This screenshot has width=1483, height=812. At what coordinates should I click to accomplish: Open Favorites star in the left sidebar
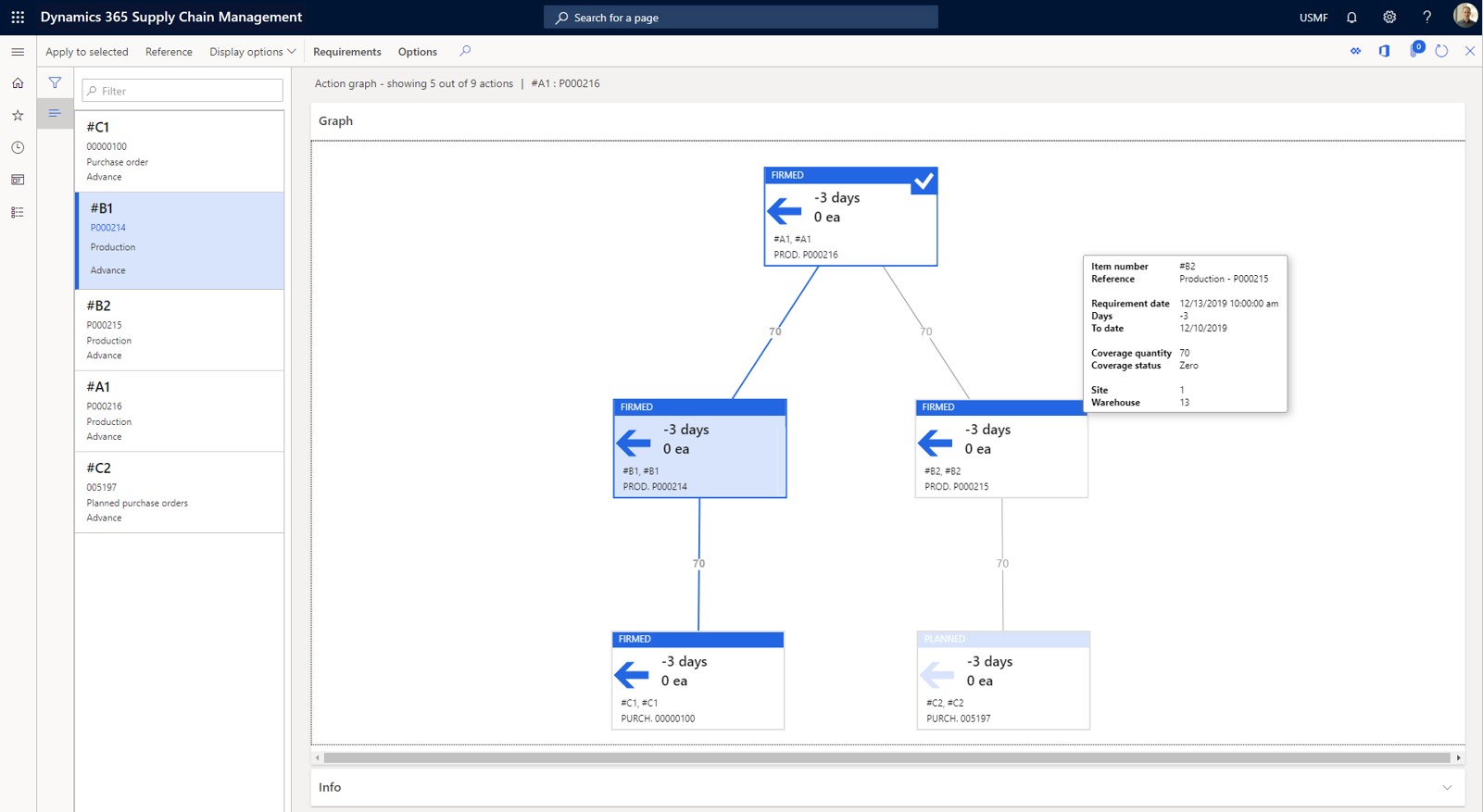pos(18,116)
